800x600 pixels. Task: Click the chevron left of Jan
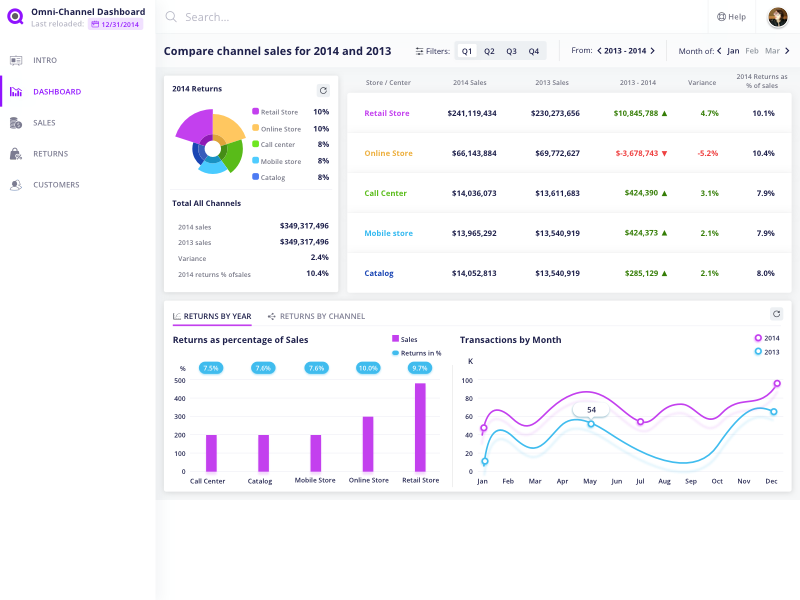pos(722,48)
